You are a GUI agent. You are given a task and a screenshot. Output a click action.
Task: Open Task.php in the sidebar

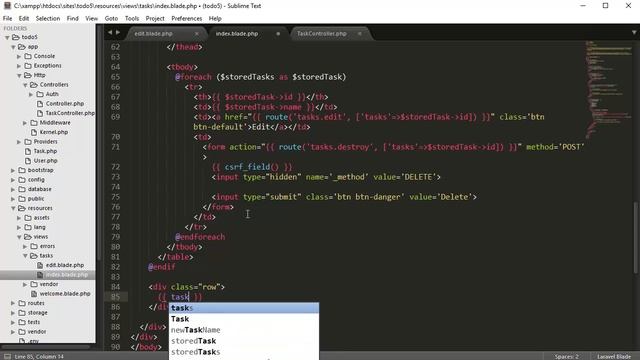pyautogui.click(x=45, y=151)
